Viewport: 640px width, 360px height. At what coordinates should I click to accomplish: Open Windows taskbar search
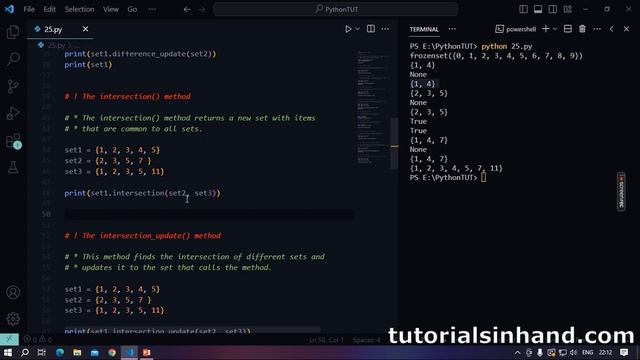point(24,352)
